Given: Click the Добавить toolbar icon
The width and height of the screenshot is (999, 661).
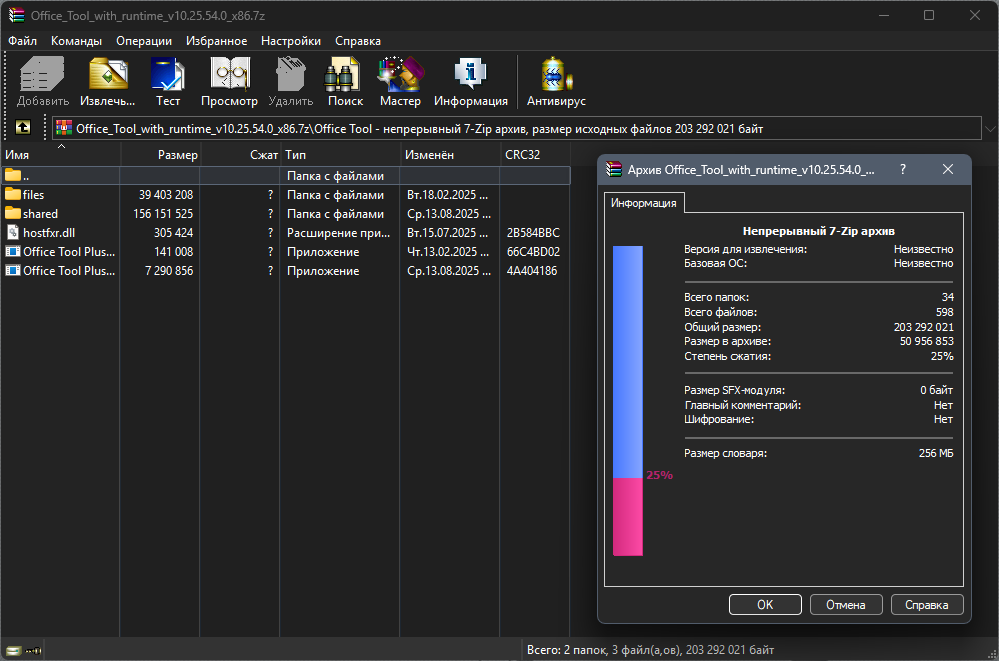Looking at the screenshot, I should click(42, 74).
